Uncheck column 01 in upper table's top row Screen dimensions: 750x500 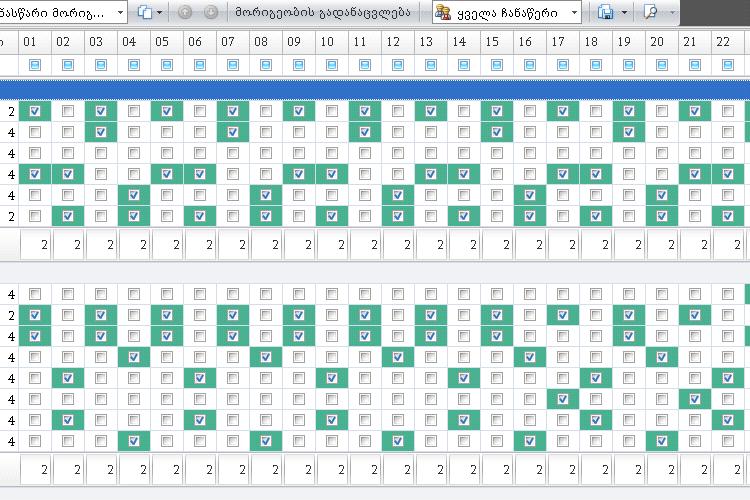pos(35,111)
